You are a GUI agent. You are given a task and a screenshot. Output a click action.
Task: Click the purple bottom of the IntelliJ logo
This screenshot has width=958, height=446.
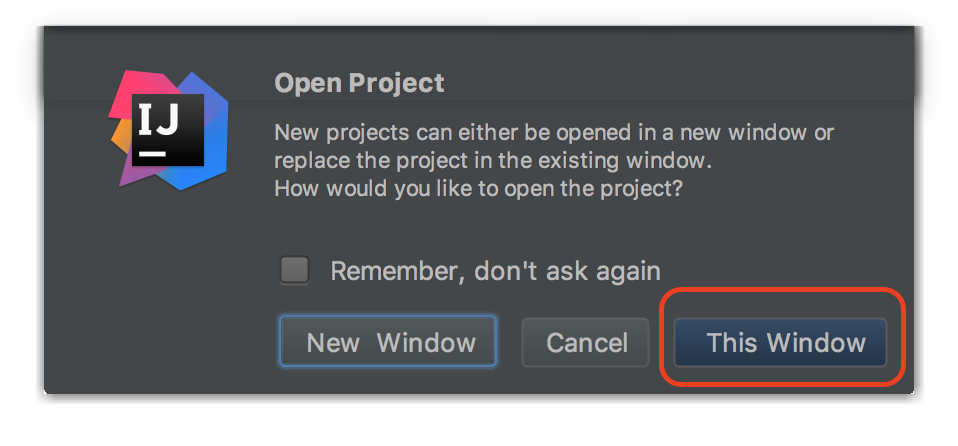click(x=136, y=175)
